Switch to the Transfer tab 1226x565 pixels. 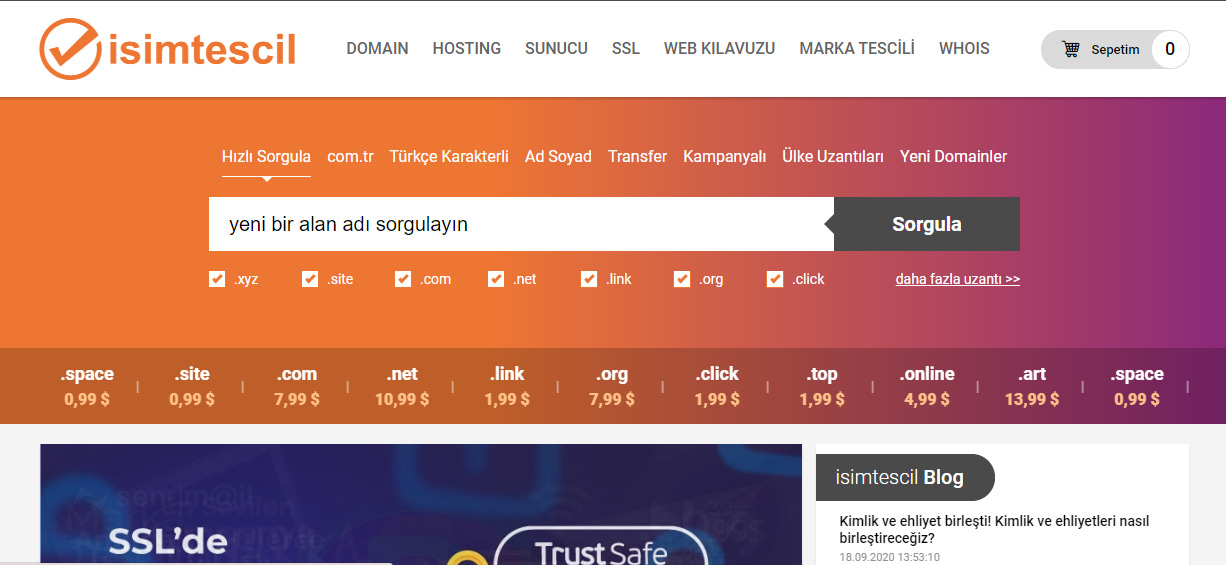(637, 156)
